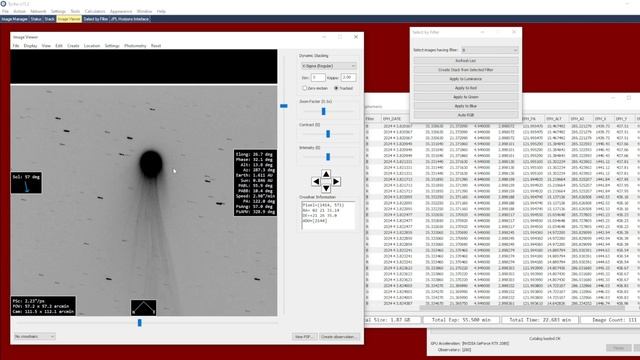640x360 pixels.
Task: Open the Help menu
Action: (161, 11)
